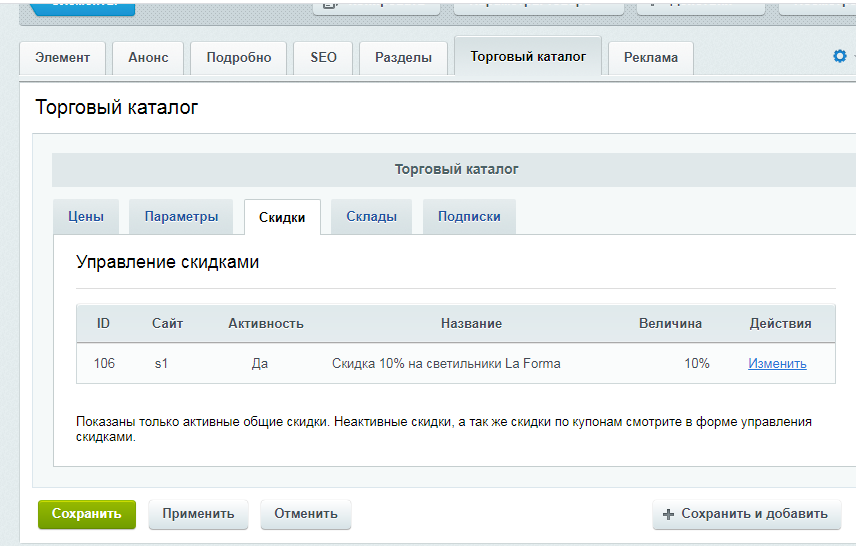
Task: Switch to the Подписки sub-tab
Action: click(x=469, y=217)
